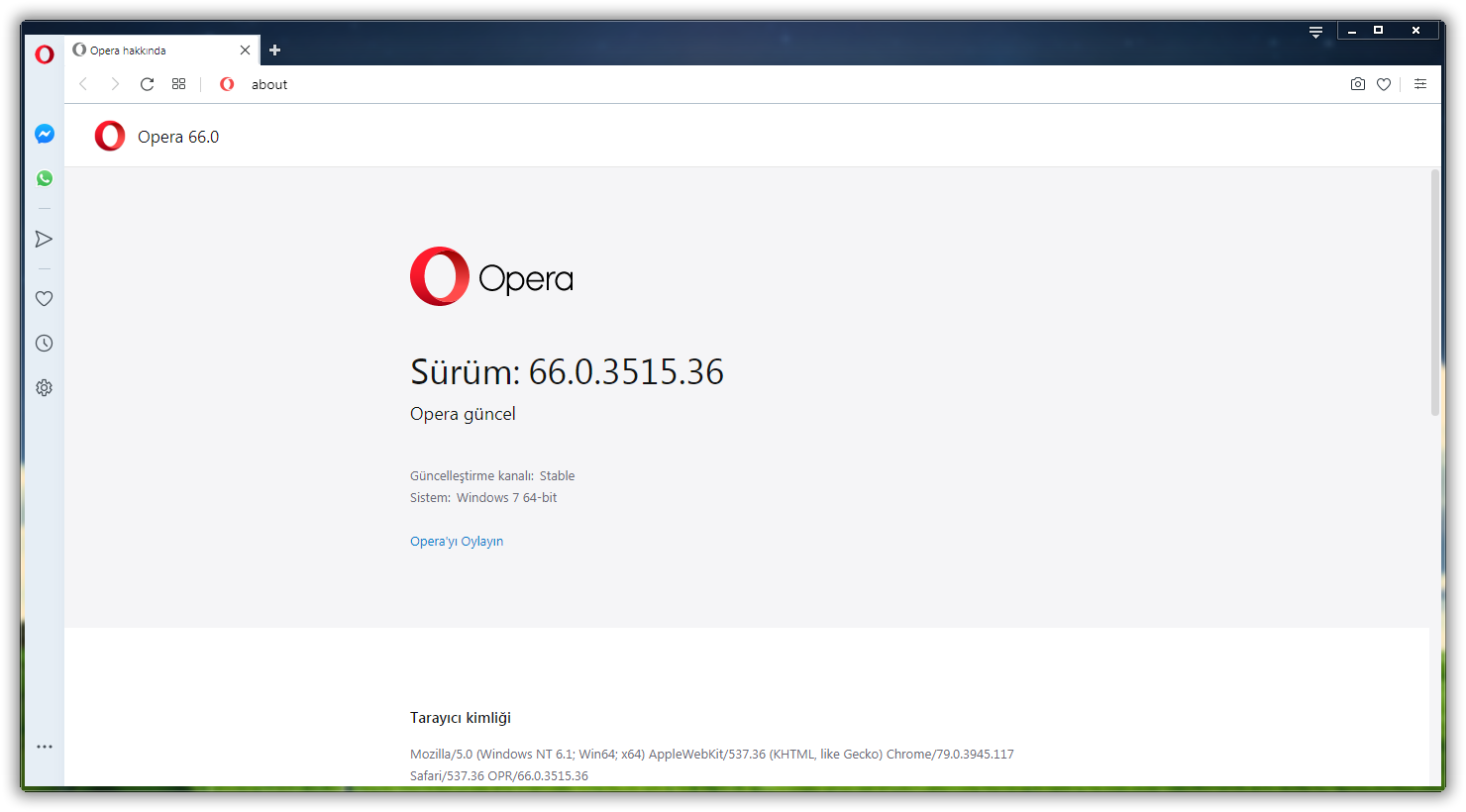Reload the about page

click(147, 84)
